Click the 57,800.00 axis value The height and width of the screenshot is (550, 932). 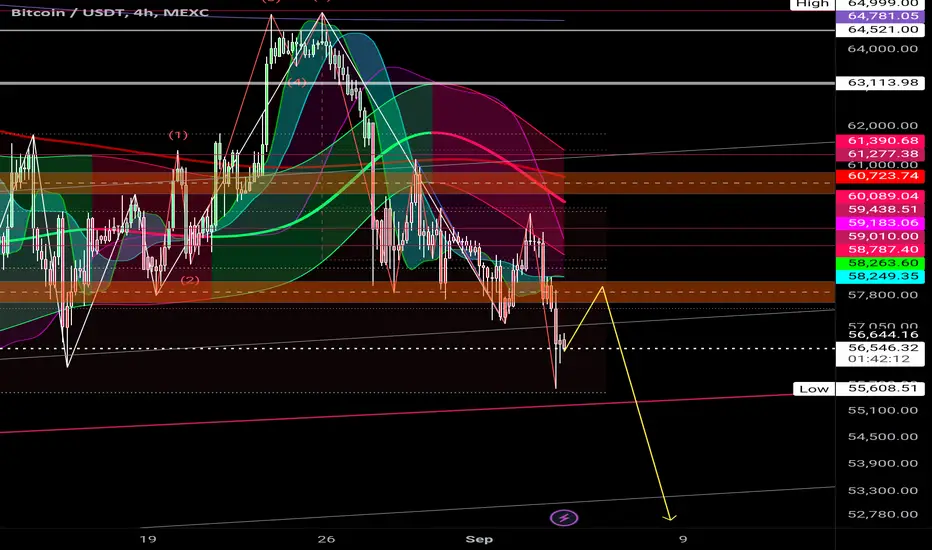pyautogui.click(x=883, y=295)
